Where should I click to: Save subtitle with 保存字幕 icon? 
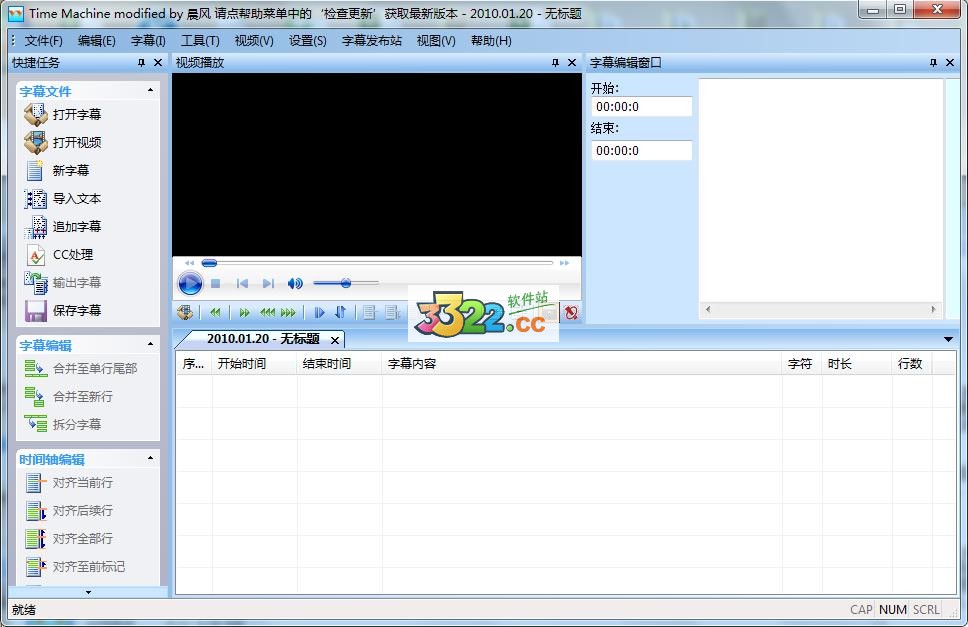tap(36, 310)
